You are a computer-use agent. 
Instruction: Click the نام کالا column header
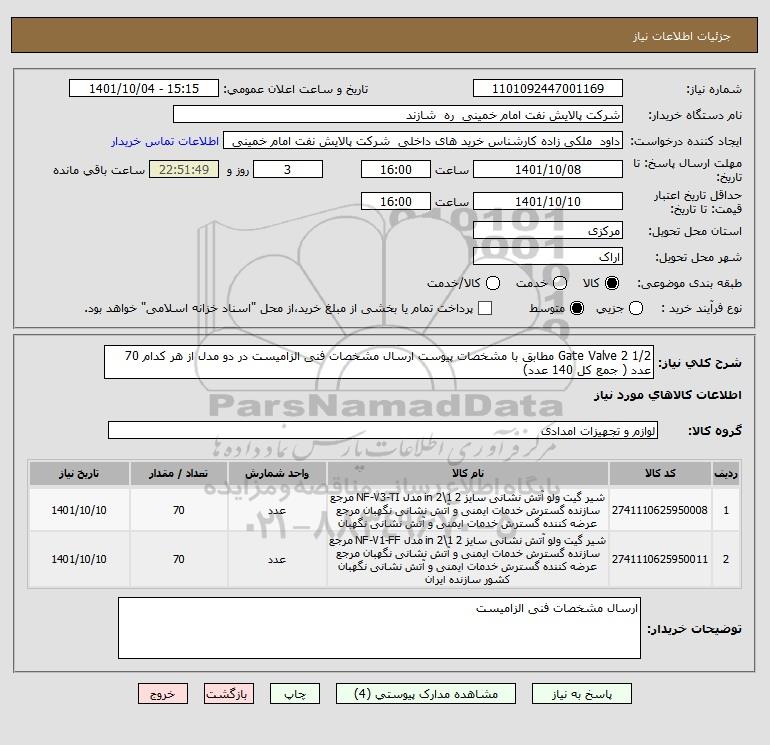[x=468, y=473]
